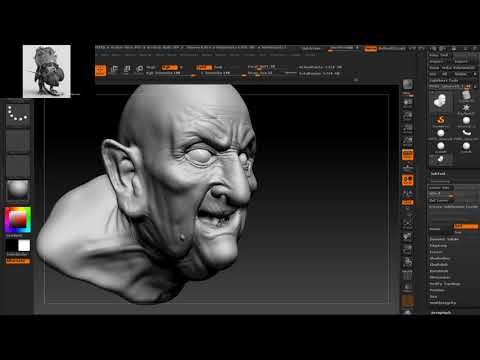This screenshot has height=360, width=480.
Task: Open the empty alpha slot below stroke selector
Action: click(x=18, y=141)
